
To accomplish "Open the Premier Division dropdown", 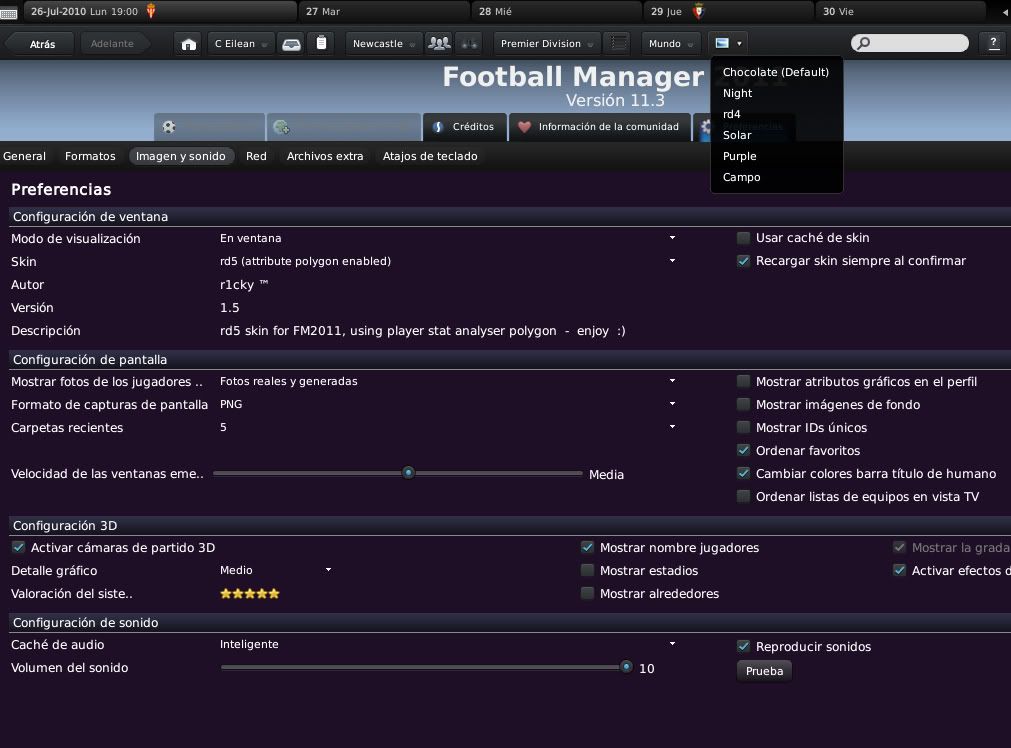I will click(x=547, y=44).
